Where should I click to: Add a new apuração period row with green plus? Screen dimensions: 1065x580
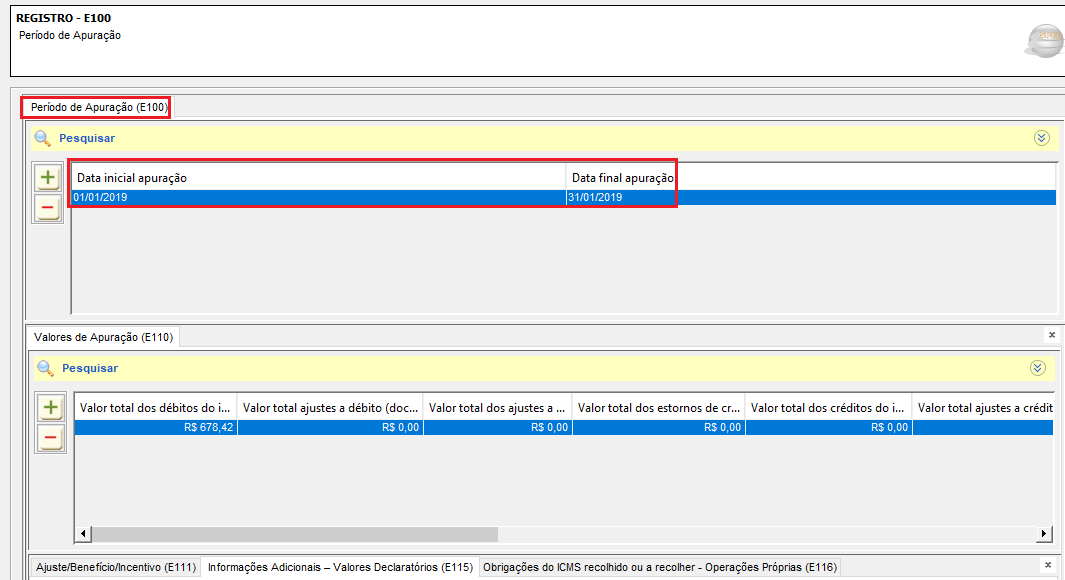(x=48, y=178)
